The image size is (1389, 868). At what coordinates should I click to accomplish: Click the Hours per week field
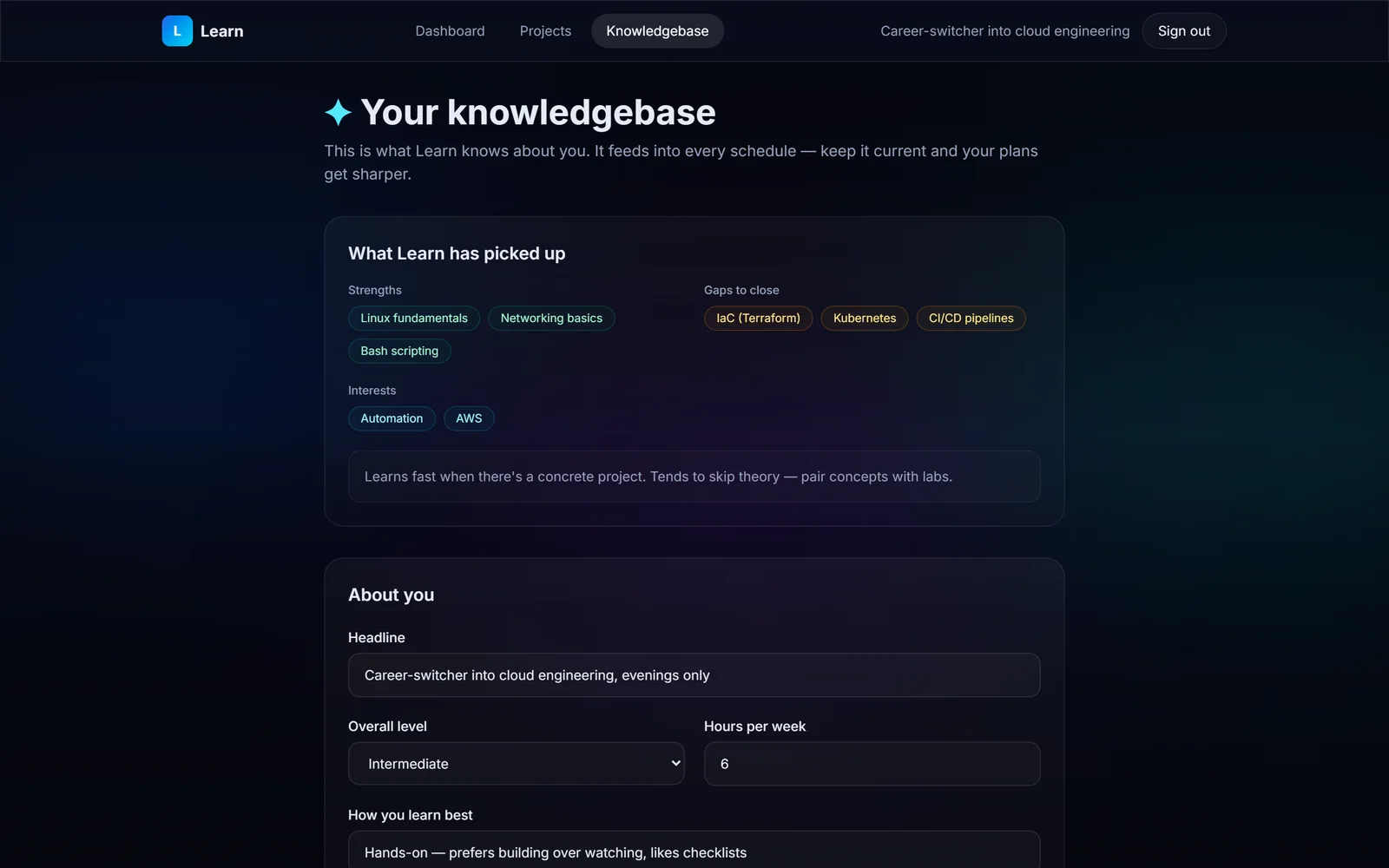[x=872, y=764]
